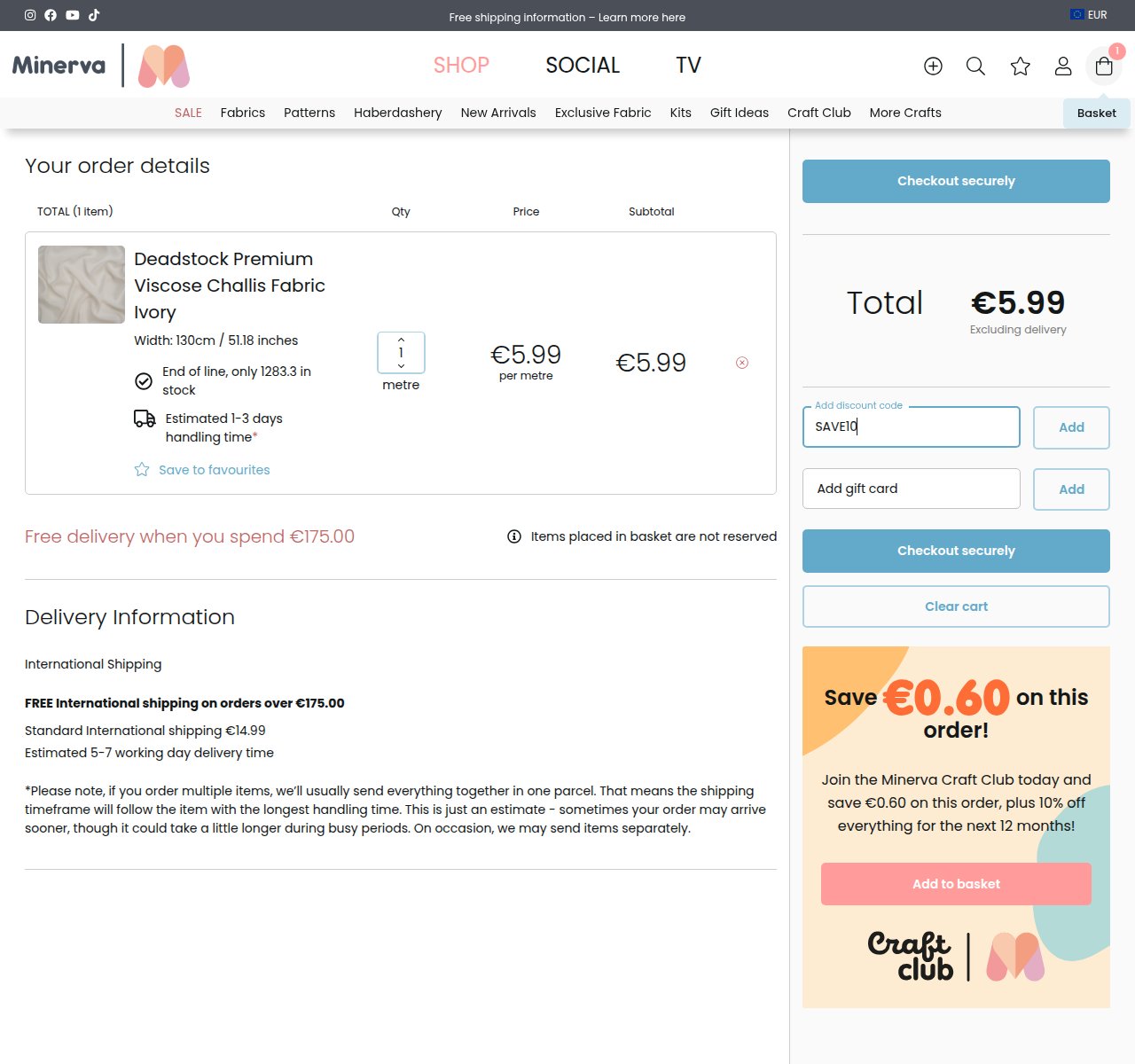Add the gift card

1071,489
